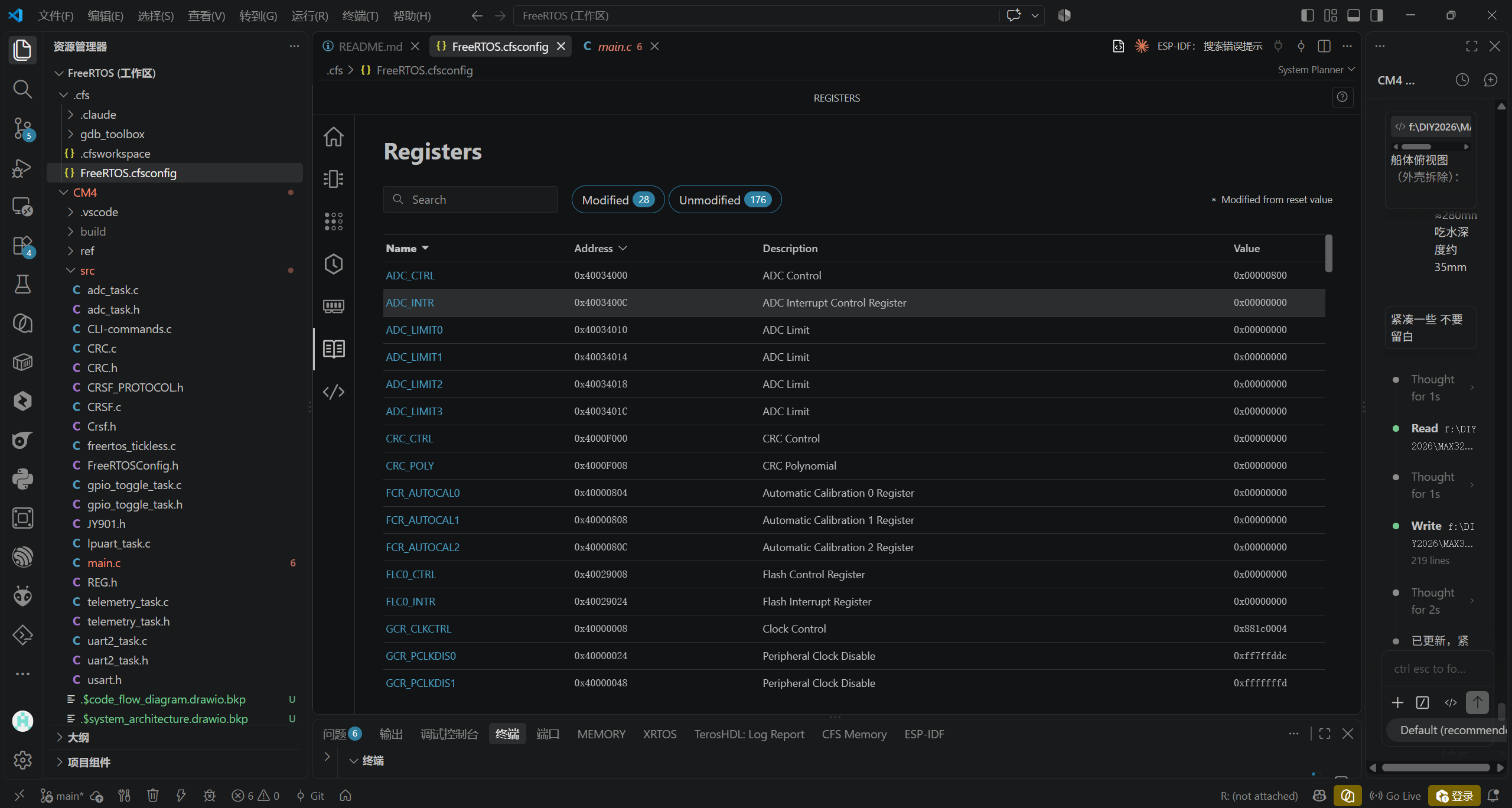
Task: Open the Run and Debug view
Action: [x=22, y=168]
